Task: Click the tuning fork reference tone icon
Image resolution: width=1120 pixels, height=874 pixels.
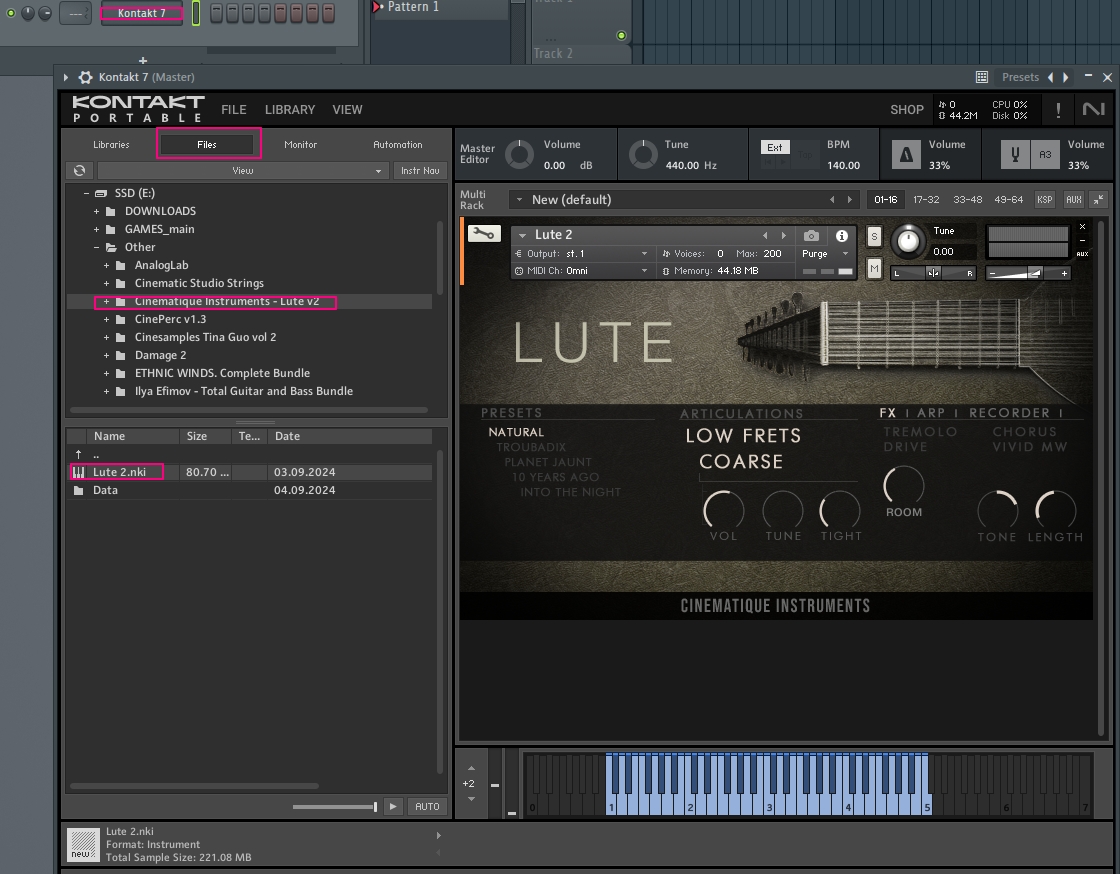Action: point(1017,155)
